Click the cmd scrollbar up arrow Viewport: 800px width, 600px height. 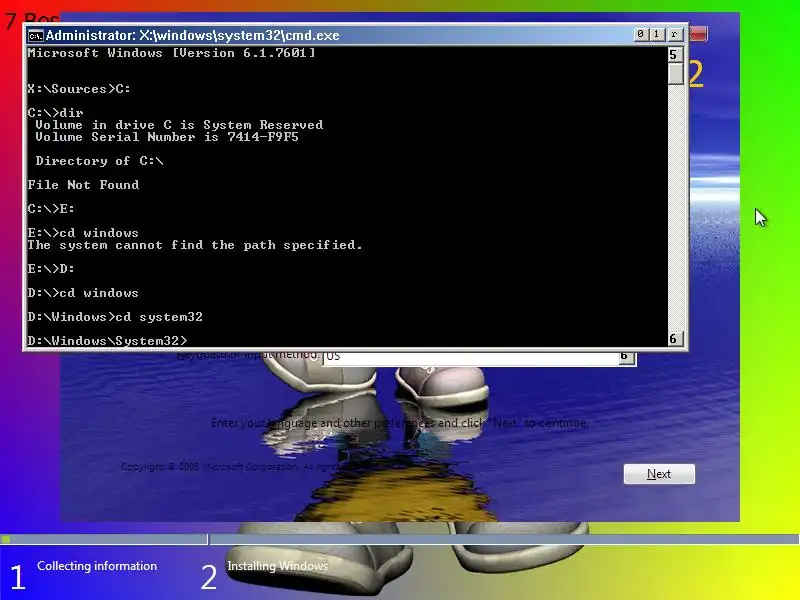pyautogui.click(x=674, y=54)
